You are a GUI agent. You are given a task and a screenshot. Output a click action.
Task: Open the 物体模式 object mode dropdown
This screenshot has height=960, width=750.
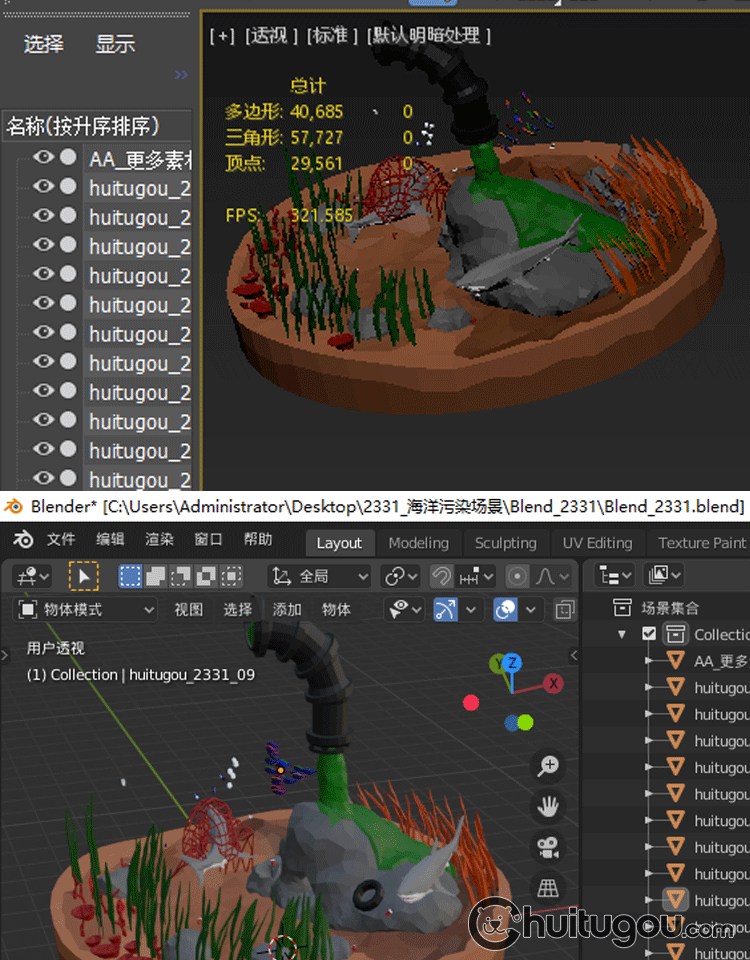[87, 609]
